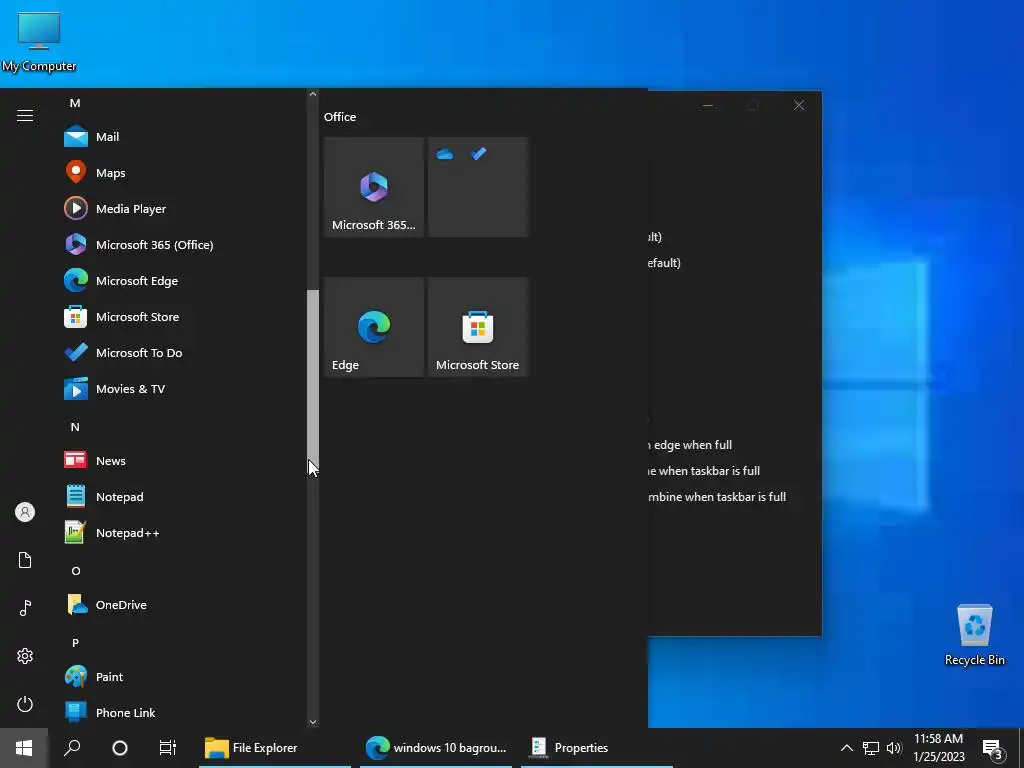Click the Power button in Start sidebar
This screenshot has height=768, width=1024.
coord(25,704)
